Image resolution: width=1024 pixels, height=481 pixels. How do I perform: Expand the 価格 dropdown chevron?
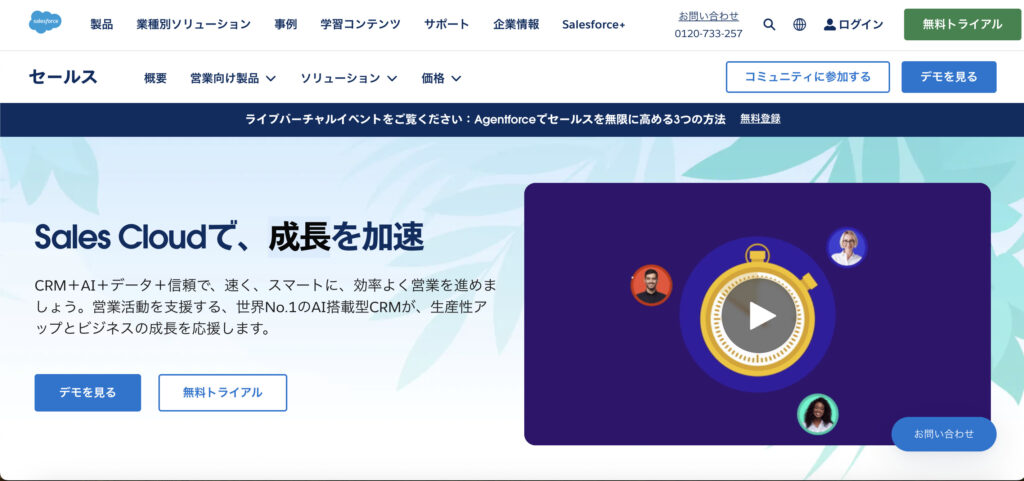coord(456,78)
